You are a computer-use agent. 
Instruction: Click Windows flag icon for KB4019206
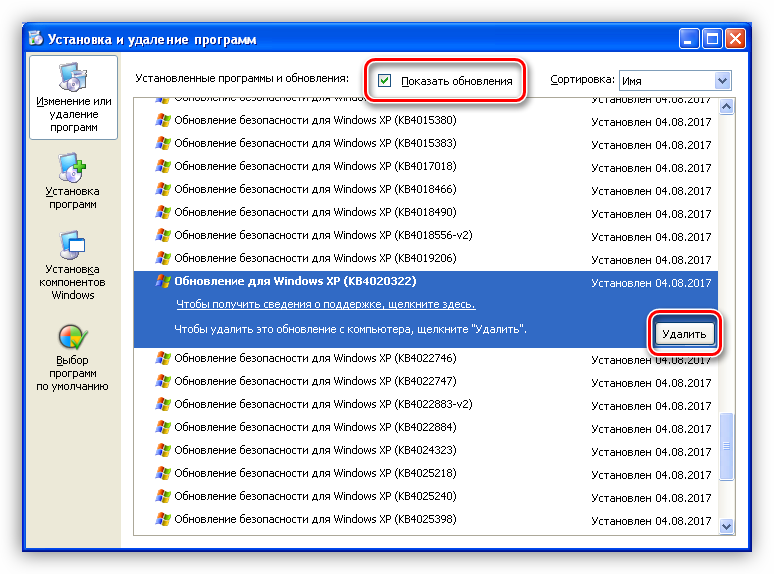(x=162, y=258)
